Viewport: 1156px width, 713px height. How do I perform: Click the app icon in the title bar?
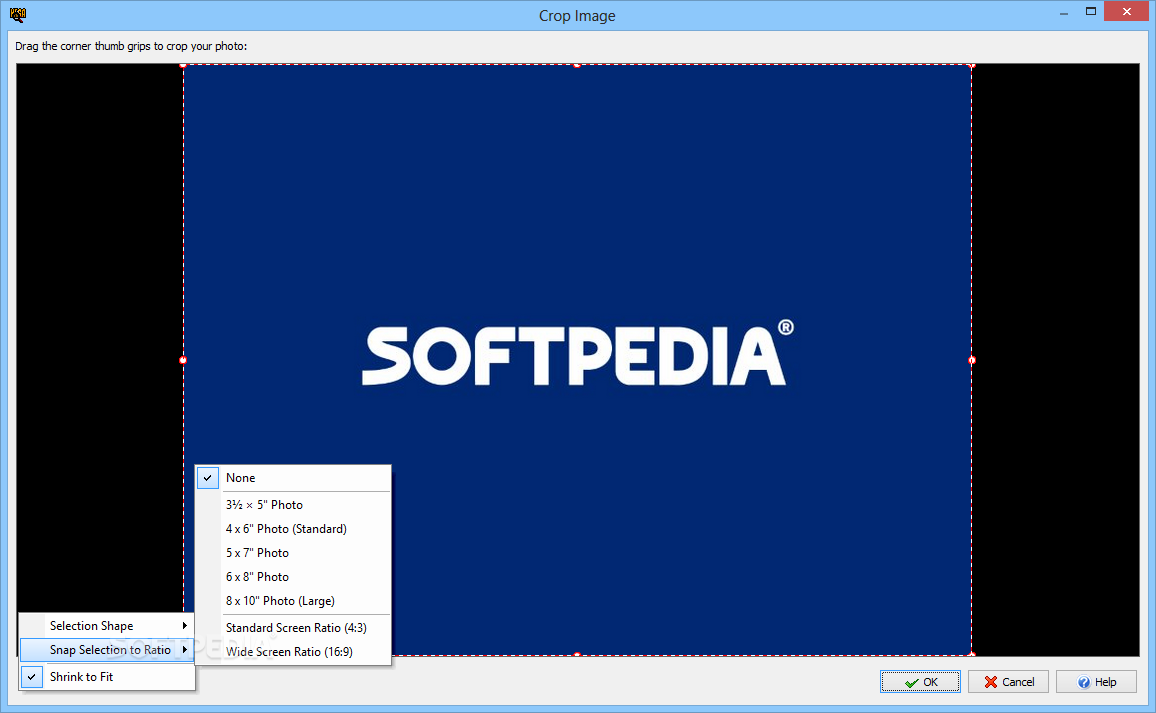(x=18, y=14)
